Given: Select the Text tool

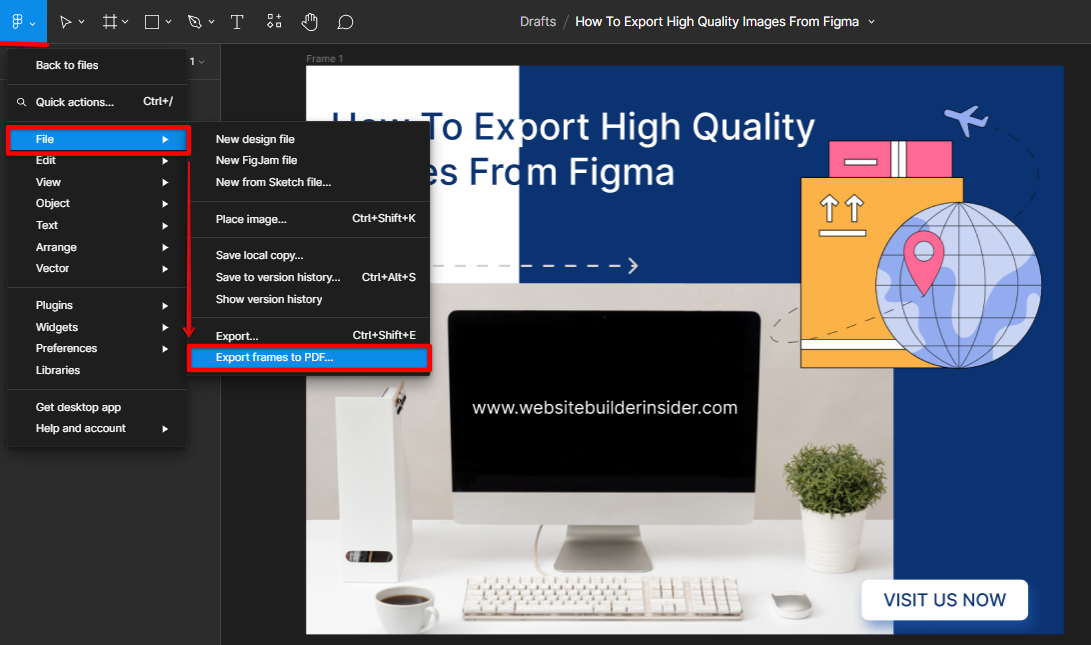Looking at the screenshot, I should (237, 22).
